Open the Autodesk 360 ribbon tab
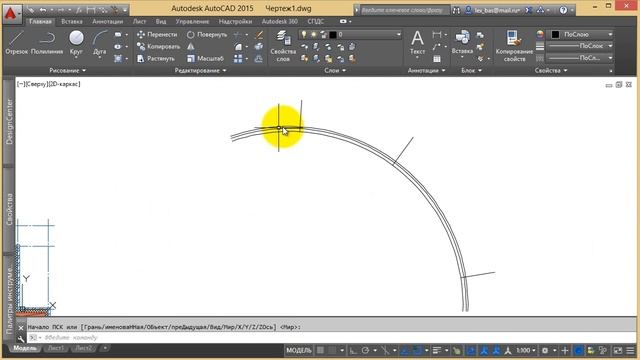The image size is (640, 360). [x=280, y=21]
